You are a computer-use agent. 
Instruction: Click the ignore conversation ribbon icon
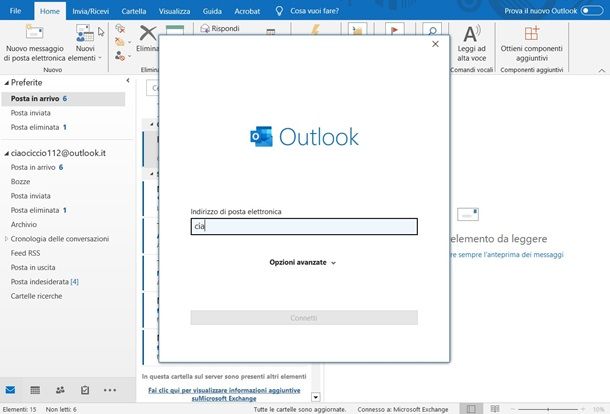[120, 28]
